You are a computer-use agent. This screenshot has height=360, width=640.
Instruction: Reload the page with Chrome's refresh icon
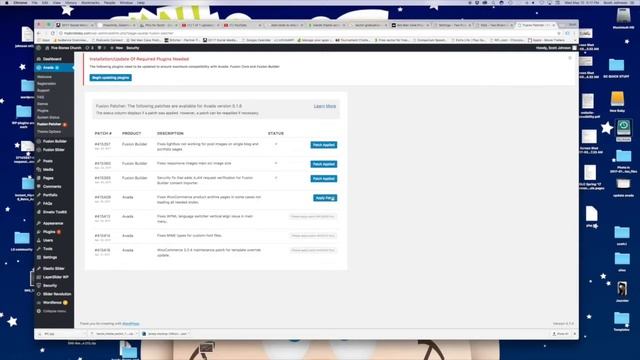tap(53, 33)
